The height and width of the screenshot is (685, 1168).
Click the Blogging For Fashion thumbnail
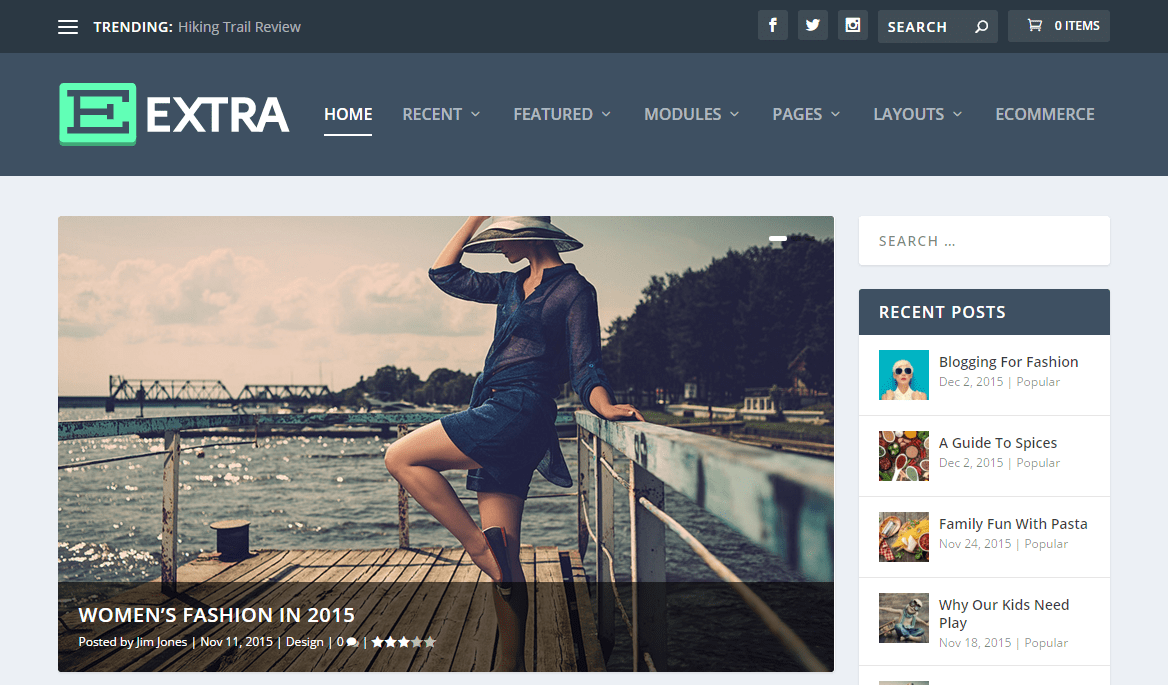click(904, 375)
